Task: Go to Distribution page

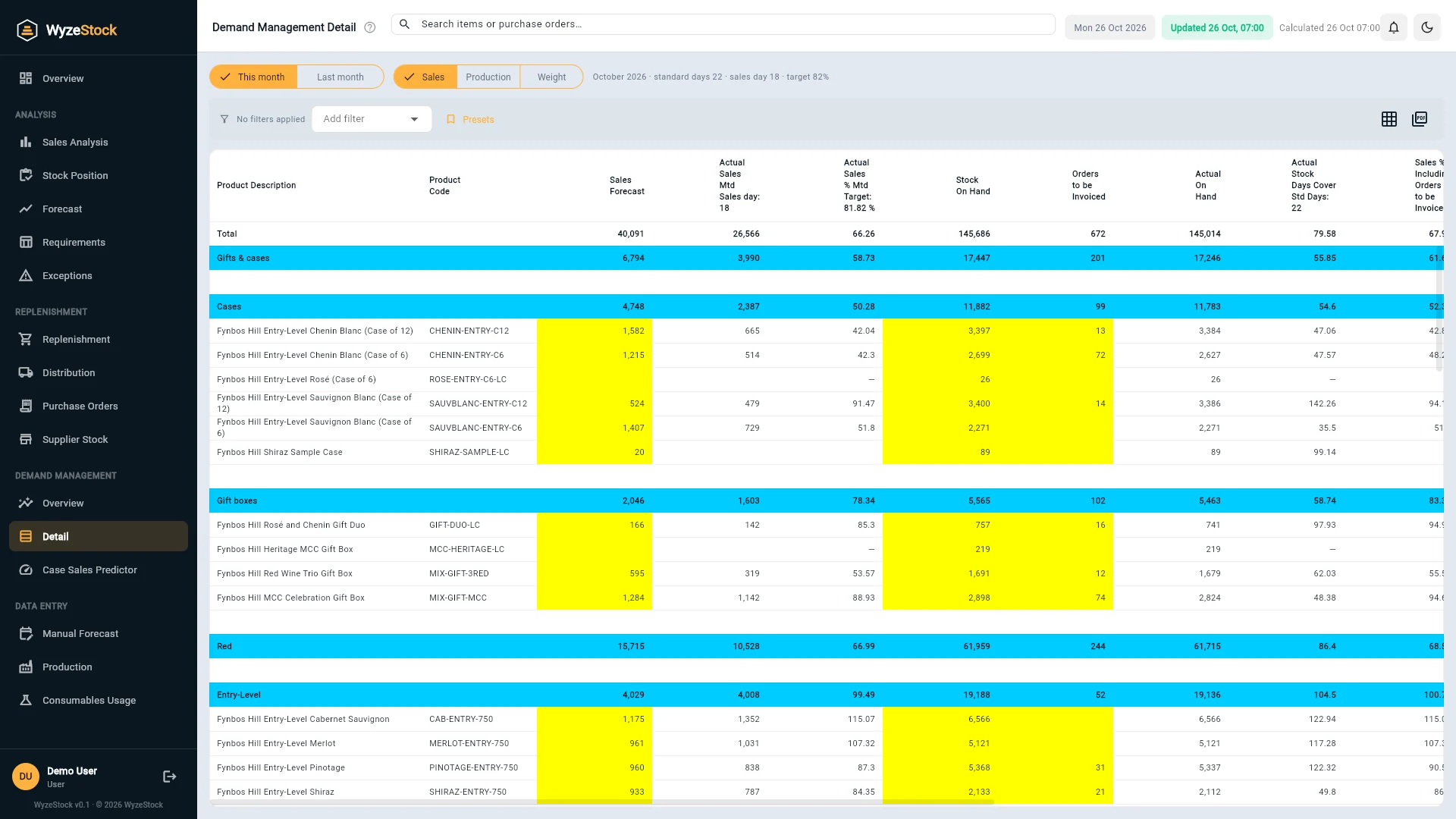Action: click(x=99, y=372)
